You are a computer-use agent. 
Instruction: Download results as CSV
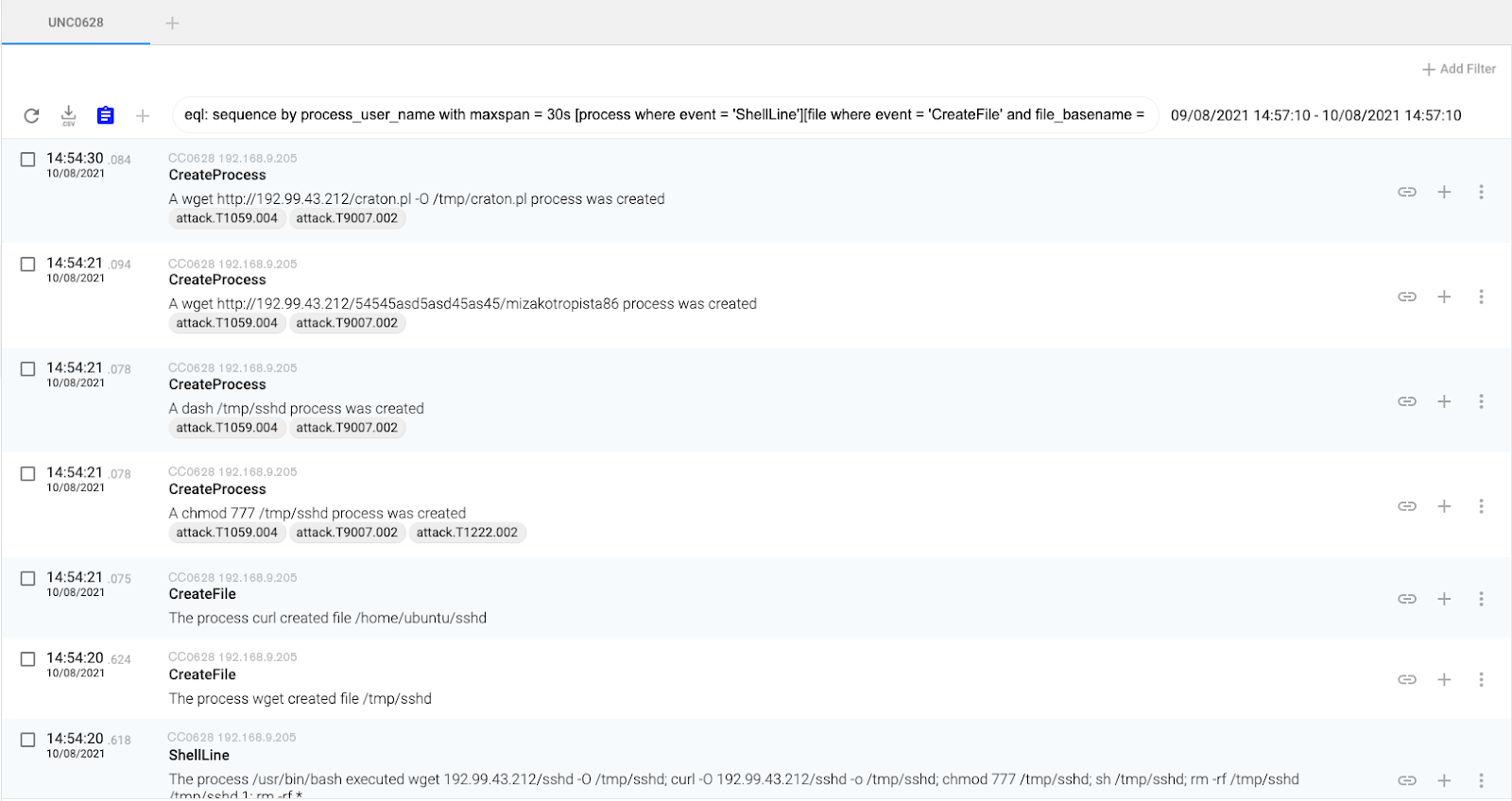[x=68, y=115]
